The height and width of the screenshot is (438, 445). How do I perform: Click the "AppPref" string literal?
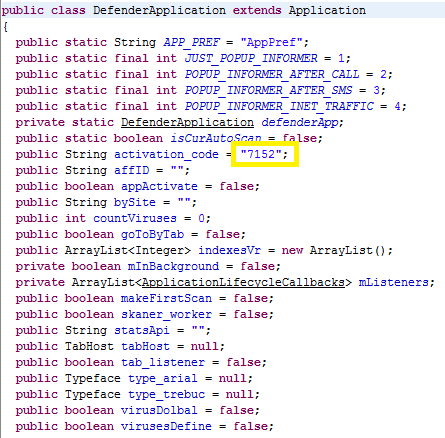(271, 43)
